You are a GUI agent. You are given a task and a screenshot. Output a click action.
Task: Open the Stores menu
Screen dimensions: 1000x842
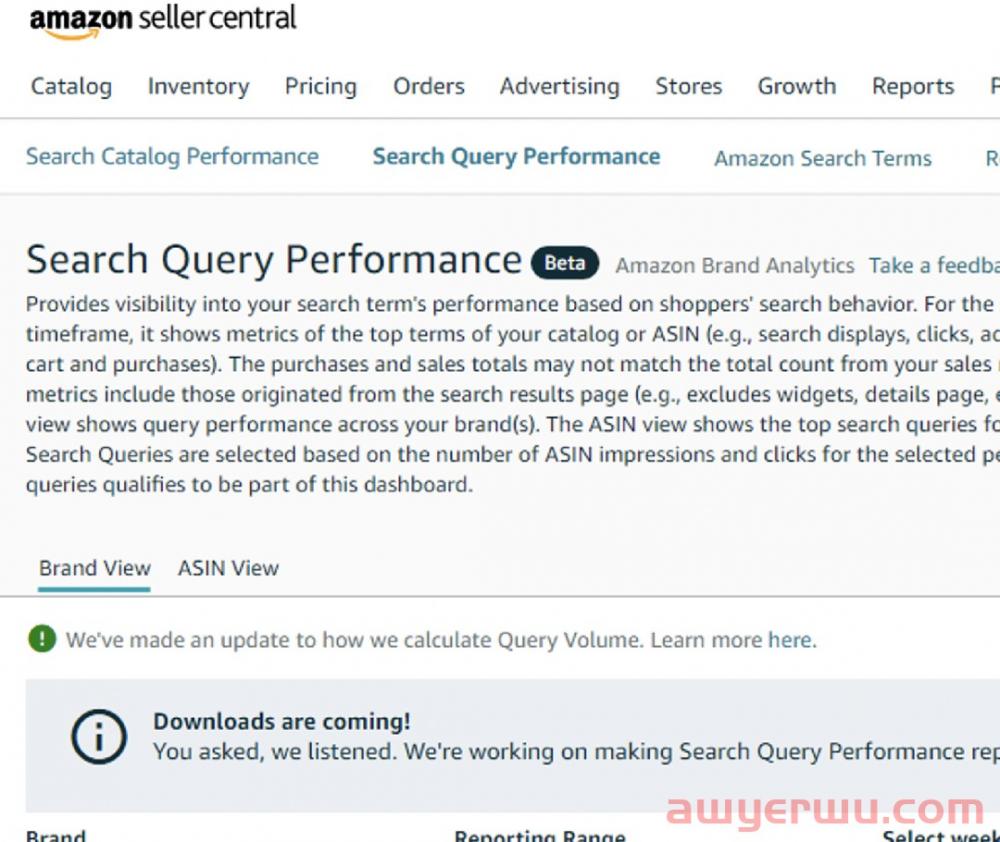(689, 86)
